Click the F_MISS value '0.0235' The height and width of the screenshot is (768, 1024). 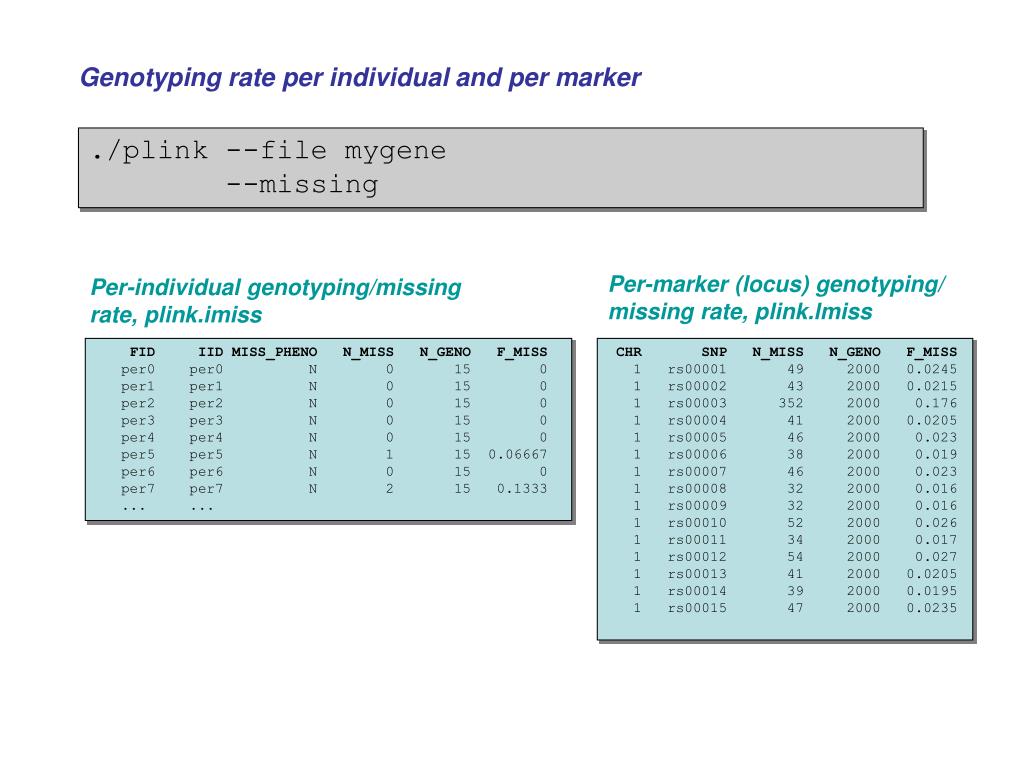[931, 608]
